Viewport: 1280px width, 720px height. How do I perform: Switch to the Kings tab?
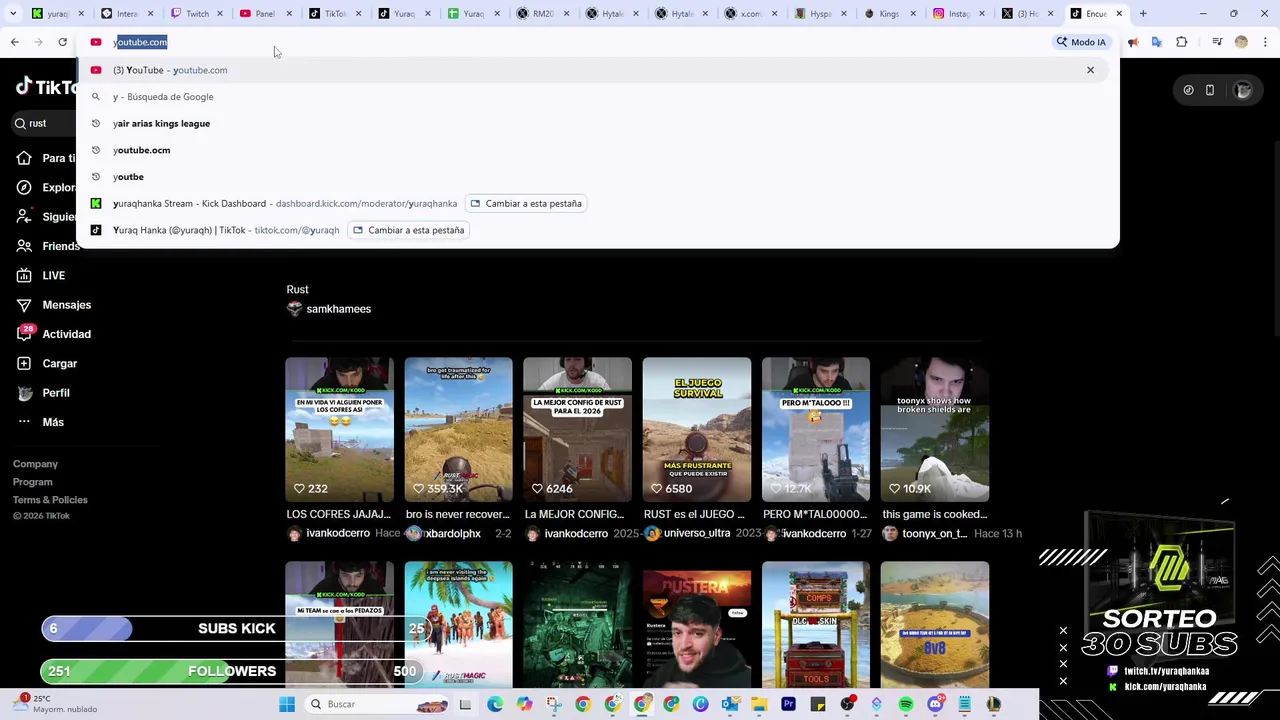pyautogui.click(x=888, y=14)
